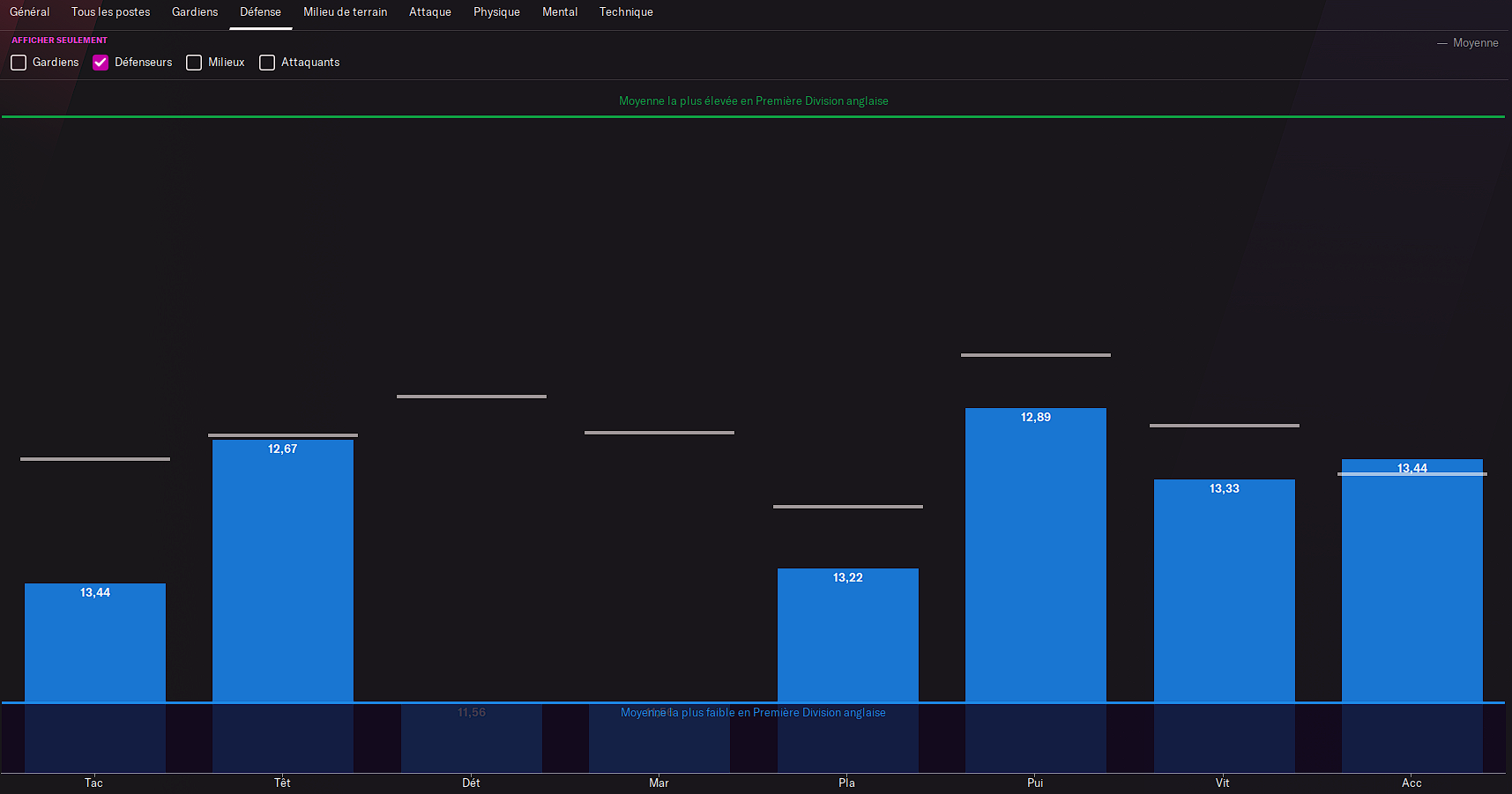This screenshot has width=1512, height=794.
Task: Click the Vit bar showing 13,33
Action: pos(1225,626)
